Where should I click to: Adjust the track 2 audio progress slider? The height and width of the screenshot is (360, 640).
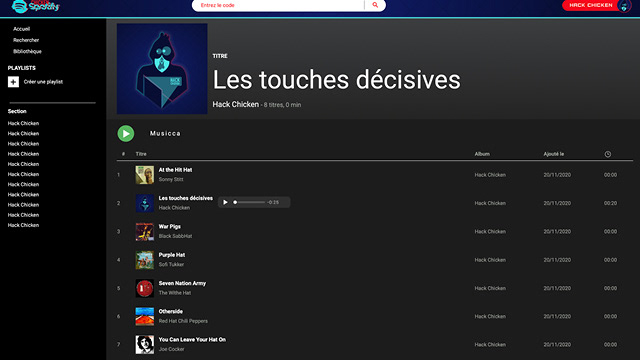click(249, 202)
